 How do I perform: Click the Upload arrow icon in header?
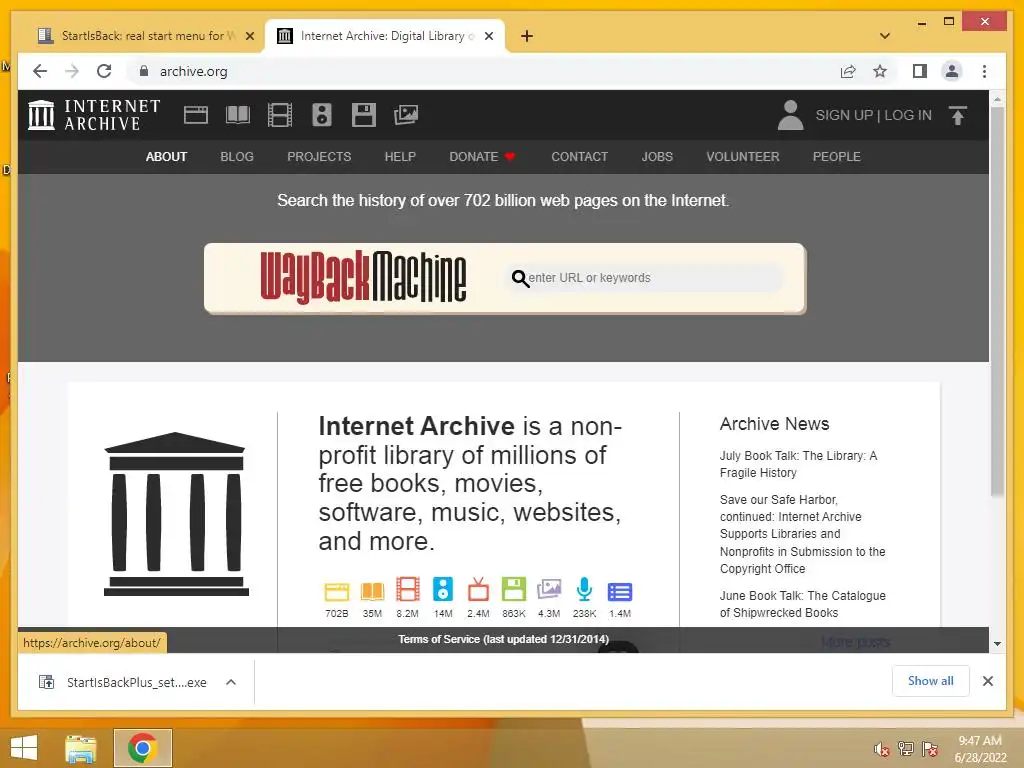(x=957, y=115)
